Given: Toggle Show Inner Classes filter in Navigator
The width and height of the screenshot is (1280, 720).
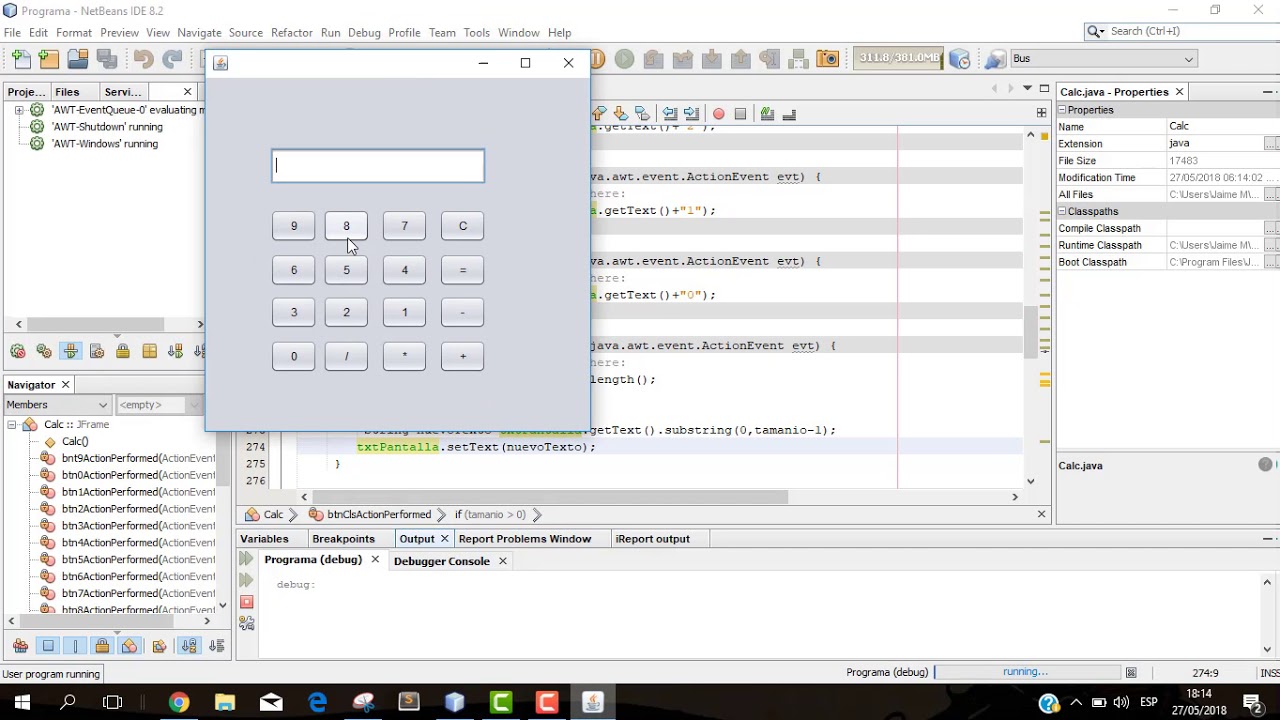Looking at the screenshot, I should coord(129,646).
